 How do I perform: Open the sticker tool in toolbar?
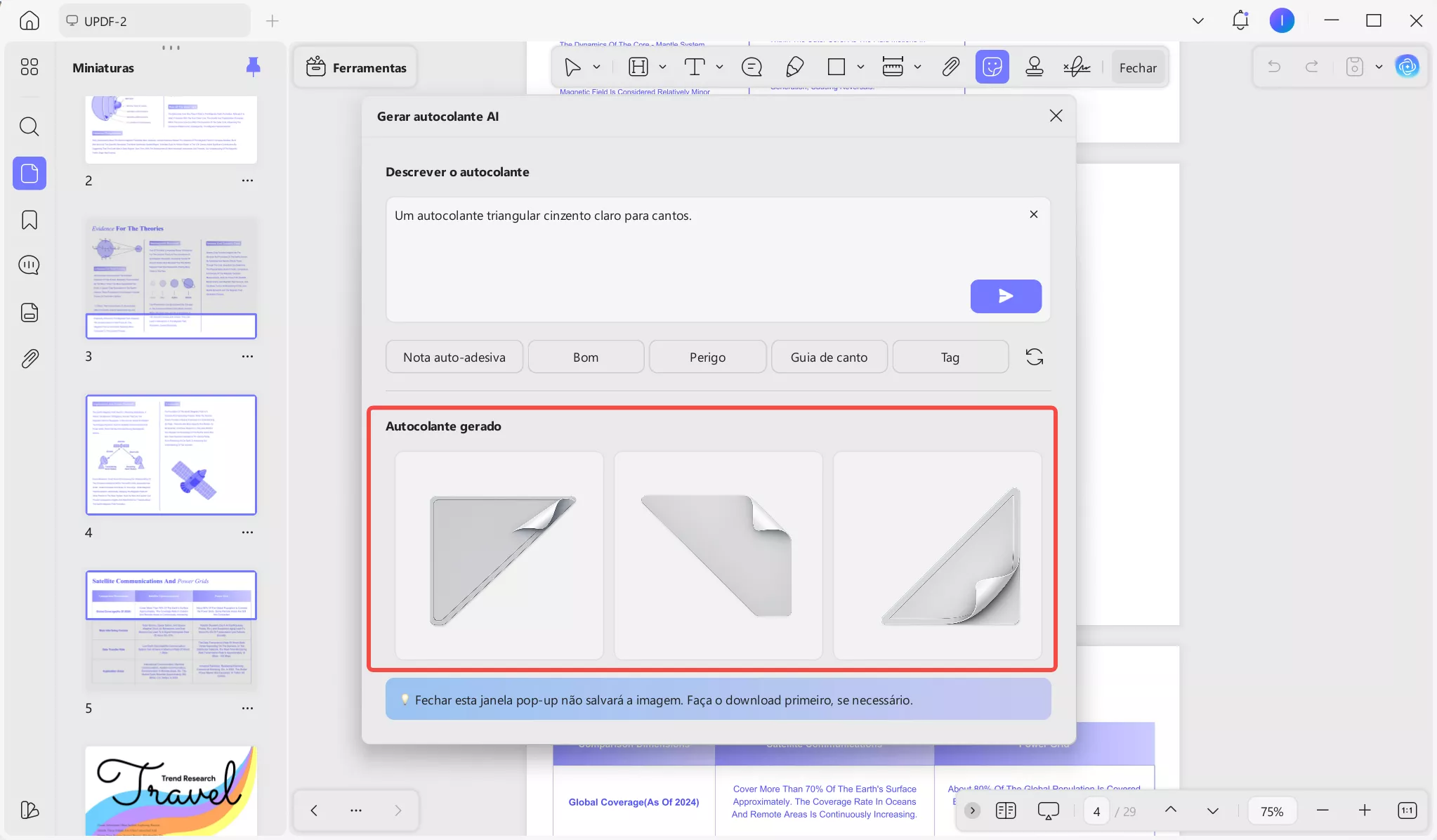click(992, 67)
